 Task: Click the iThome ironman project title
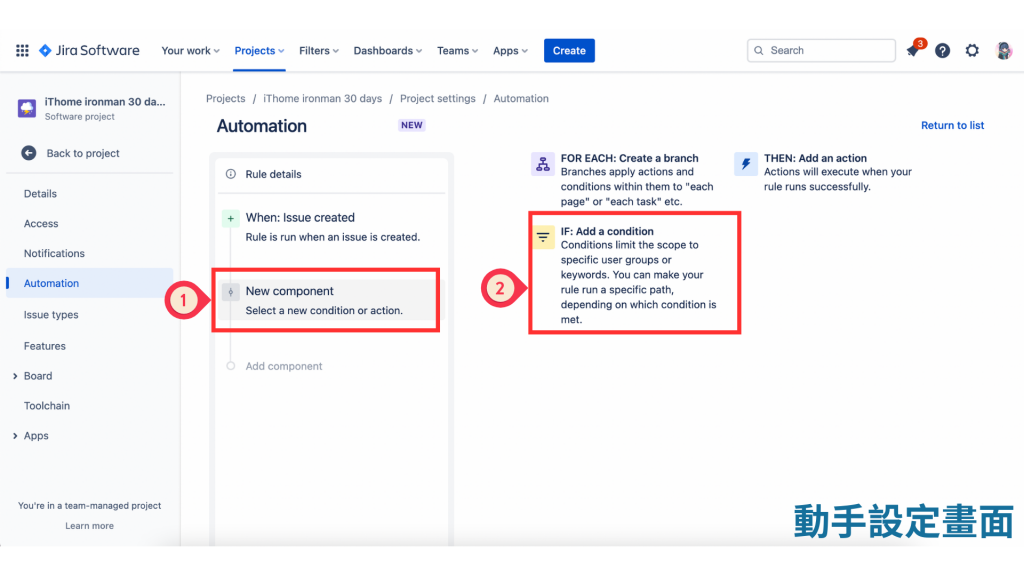104,102
